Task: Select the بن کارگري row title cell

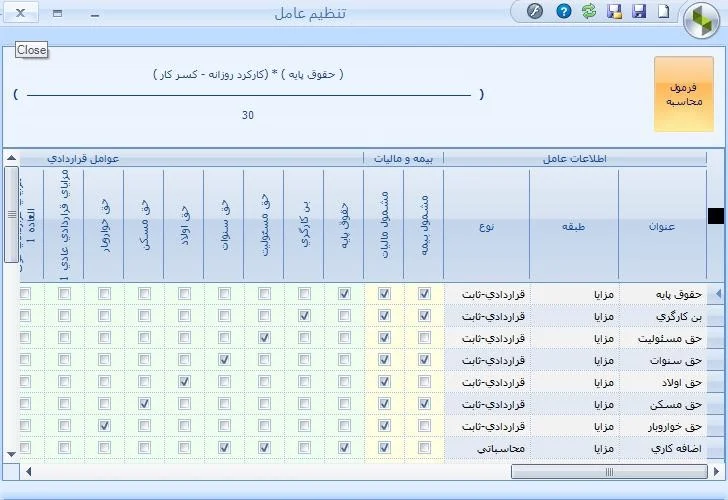Action: click(x=663, y=316)
